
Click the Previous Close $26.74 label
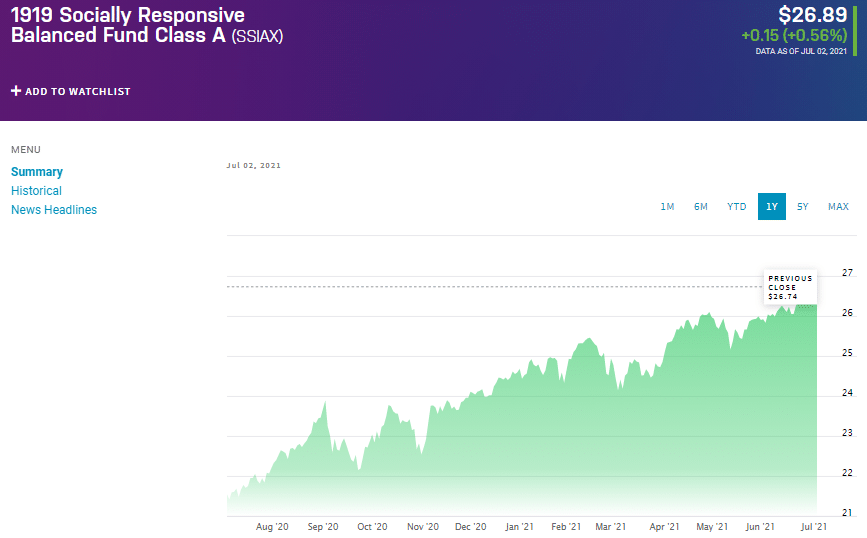click(x=790, y=287)
